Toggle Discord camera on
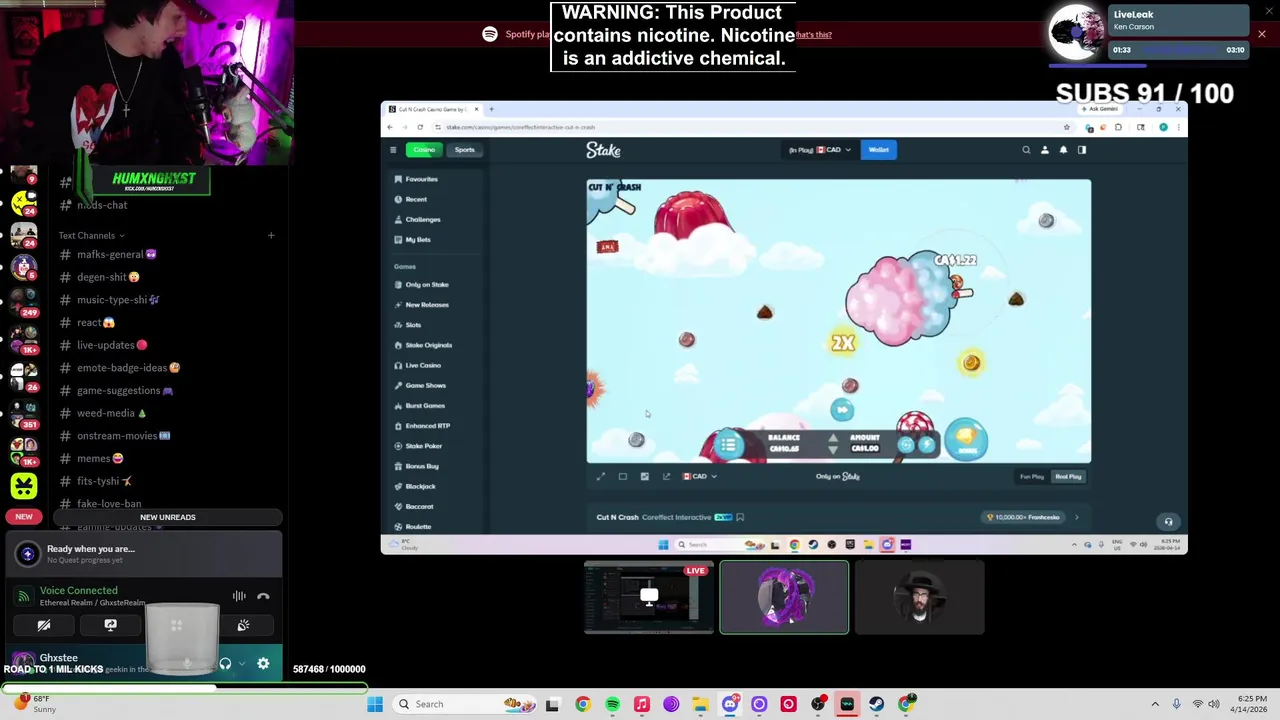This screenshot has width=1280, height=720. pos(44,625)
